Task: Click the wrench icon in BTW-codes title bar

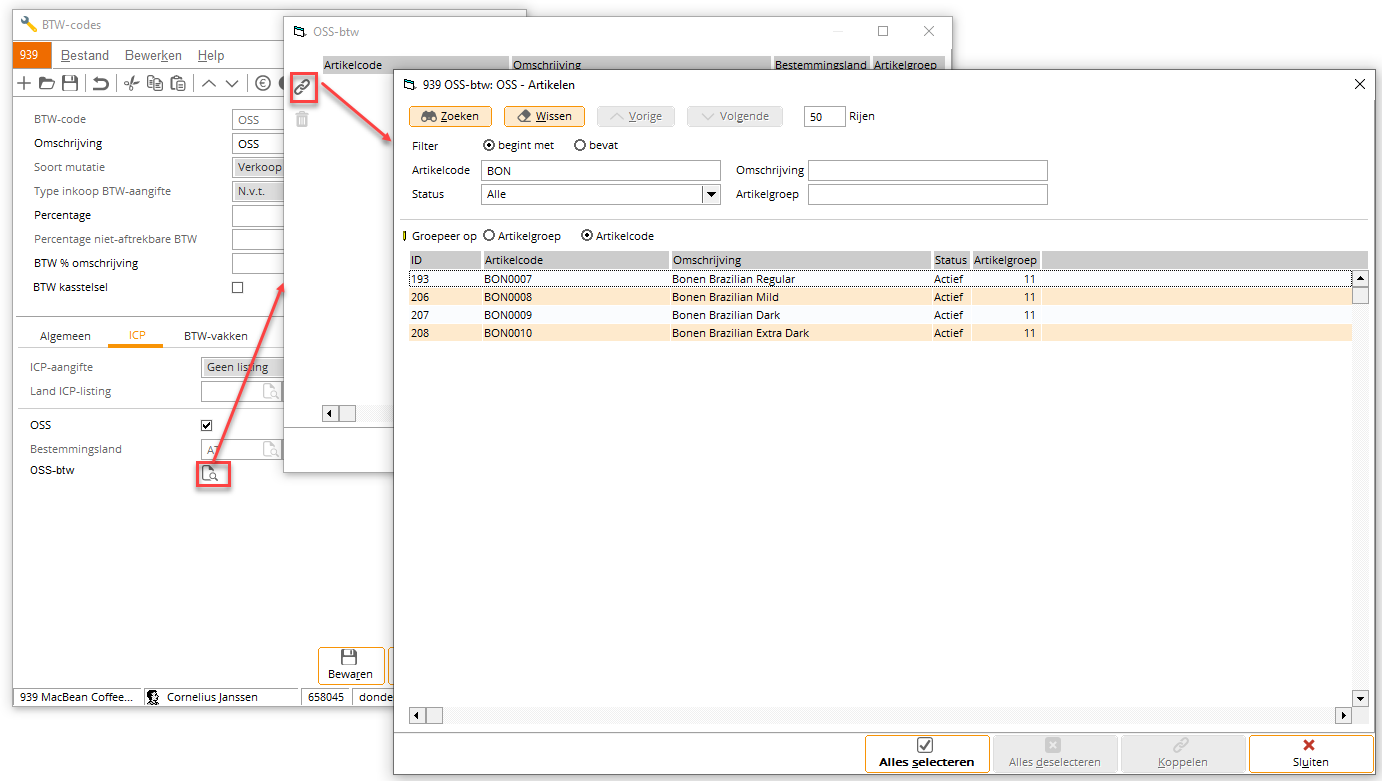Action: coord(29,24)
